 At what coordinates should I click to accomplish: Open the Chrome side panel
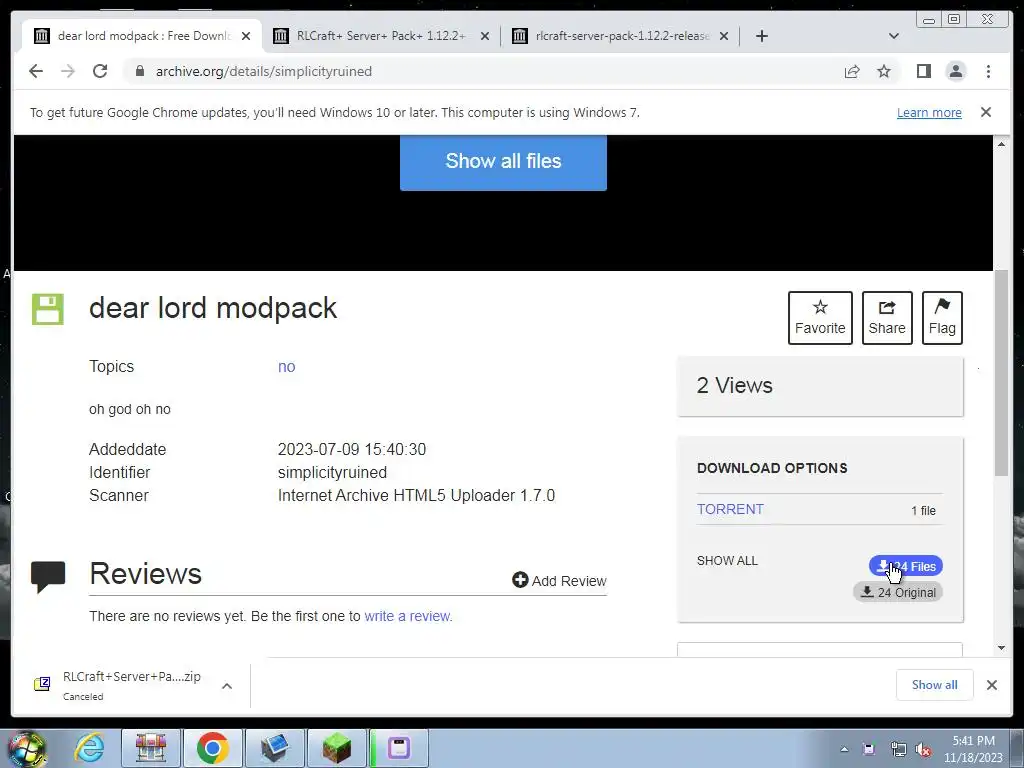[923, 71]
